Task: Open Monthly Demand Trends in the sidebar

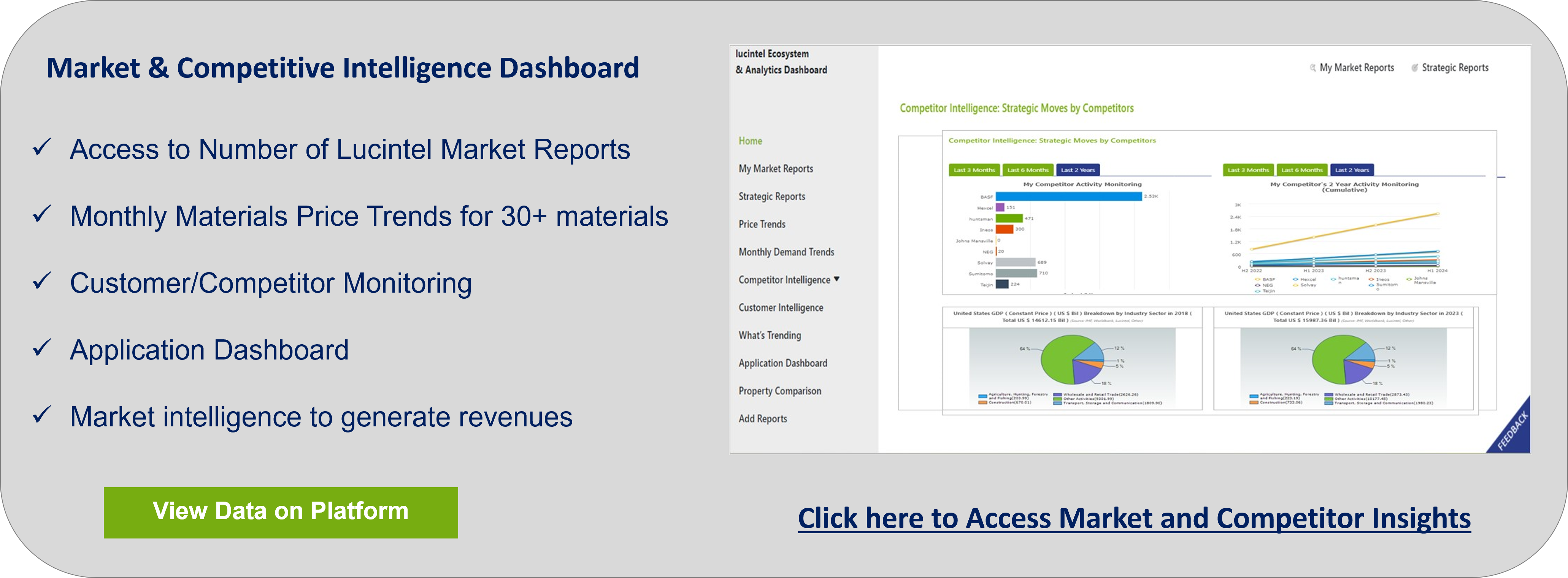Action: [786, 252]
